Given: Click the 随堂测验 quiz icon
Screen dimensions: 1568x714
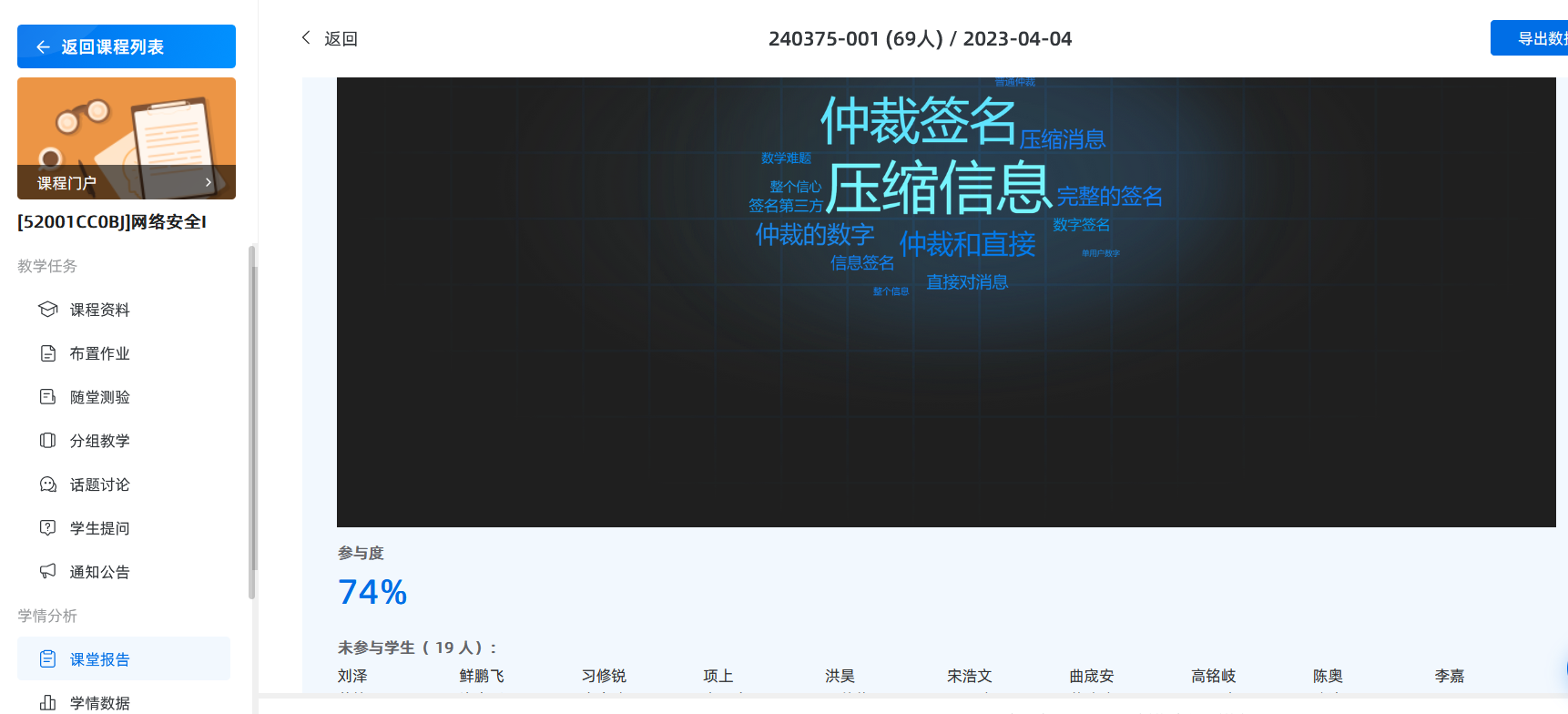Looking at the screenshot, I should [x=48, y=397].
